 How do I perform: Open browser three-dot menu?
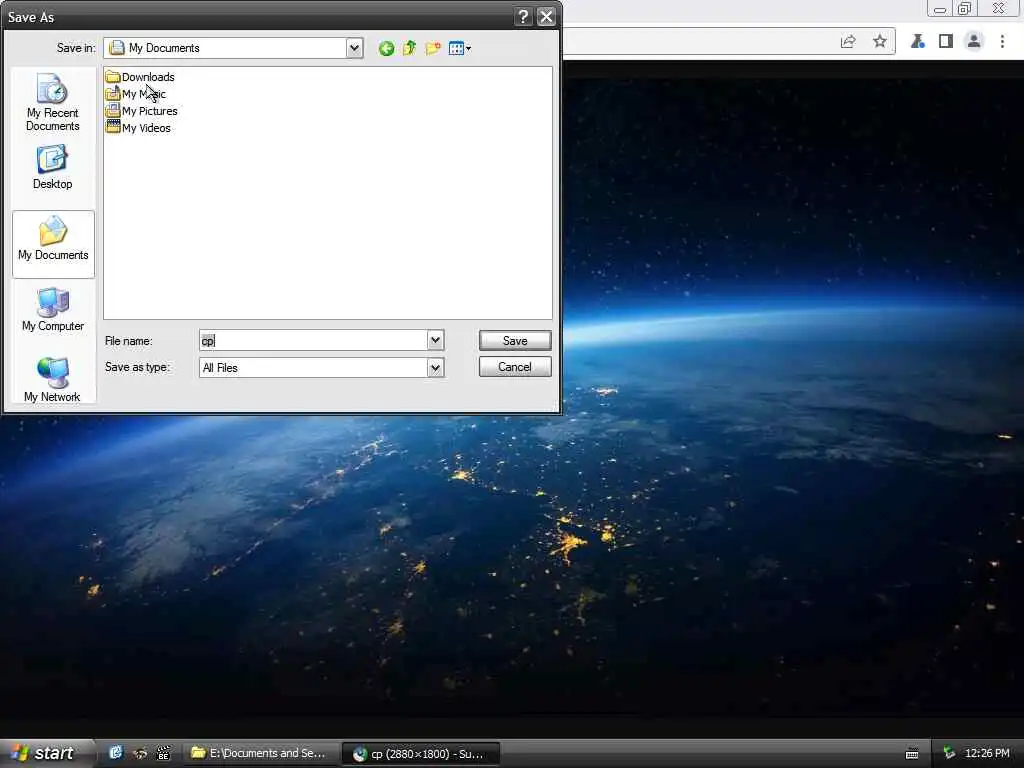click(1002, 42)
